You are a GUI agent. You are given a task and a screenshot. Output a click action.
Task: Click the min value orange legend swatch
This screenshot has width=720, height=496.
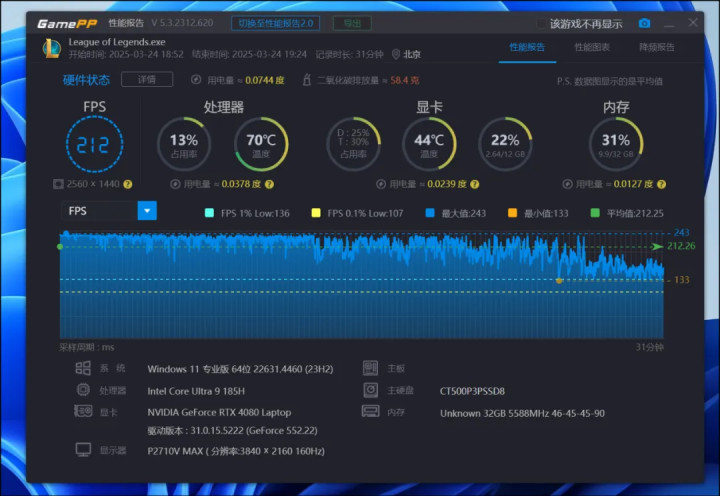[512, 213]
